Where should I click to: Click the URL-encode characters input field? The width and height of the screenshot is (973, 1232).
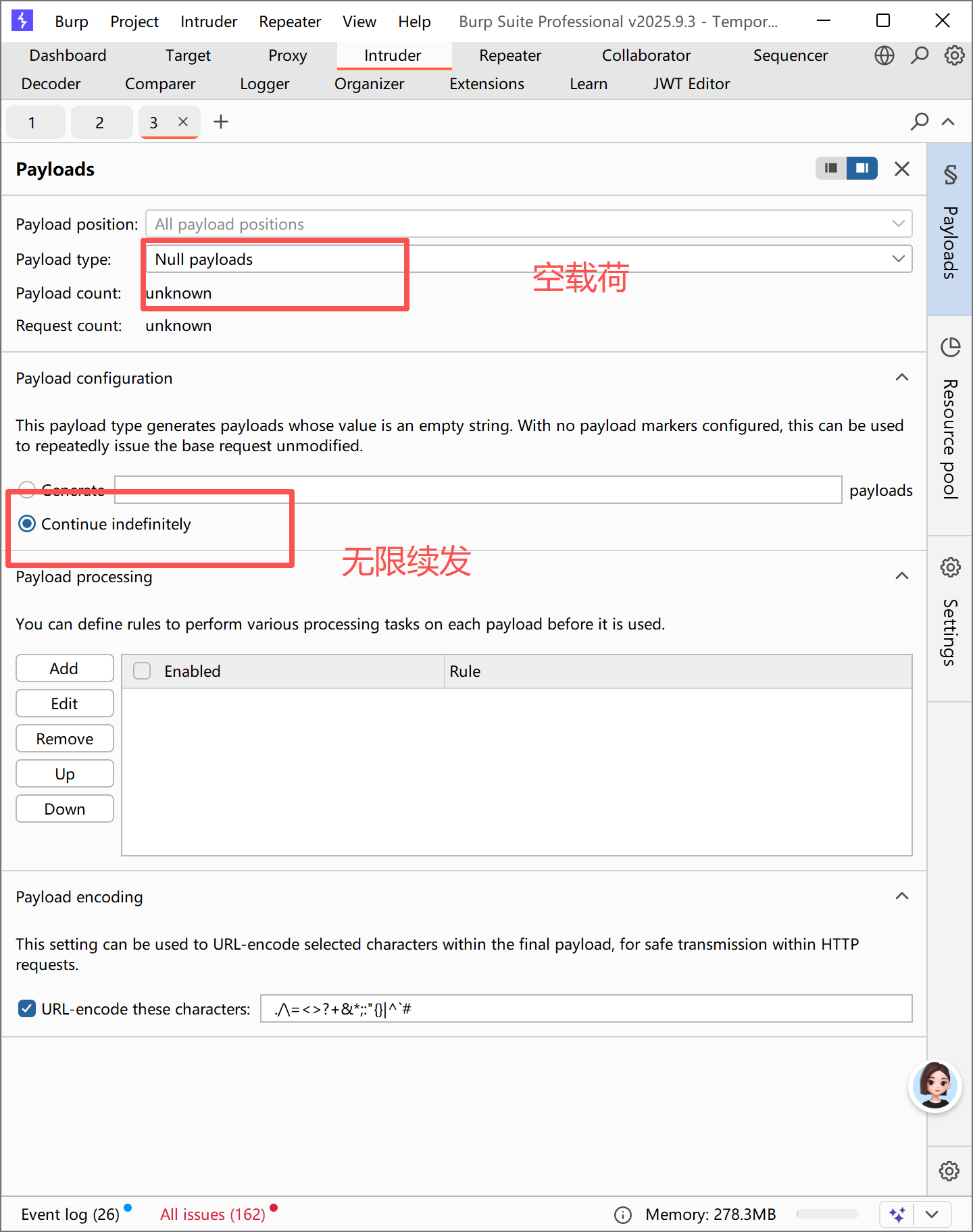pos(587,1008)
